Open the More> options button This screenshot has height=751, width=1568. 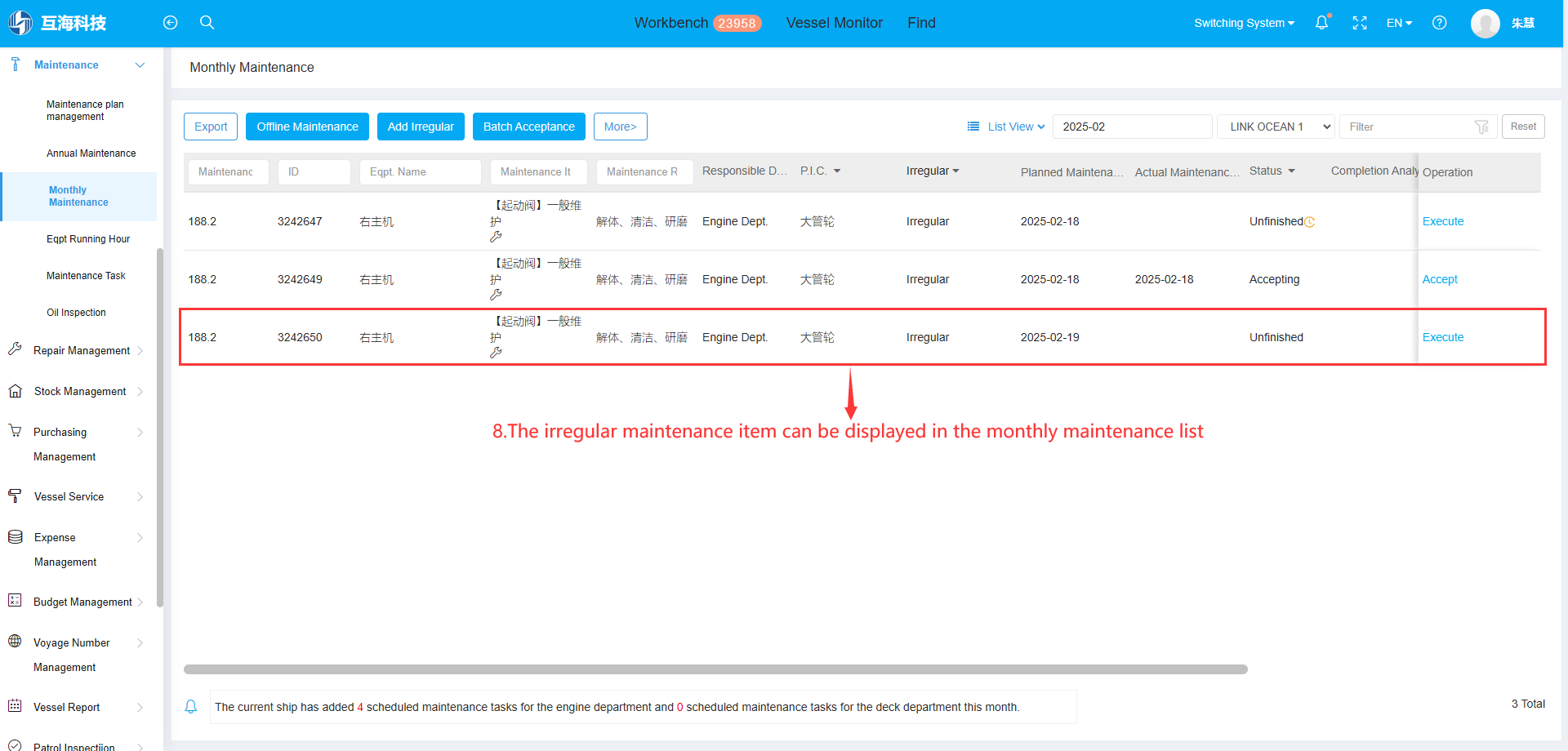620,127
